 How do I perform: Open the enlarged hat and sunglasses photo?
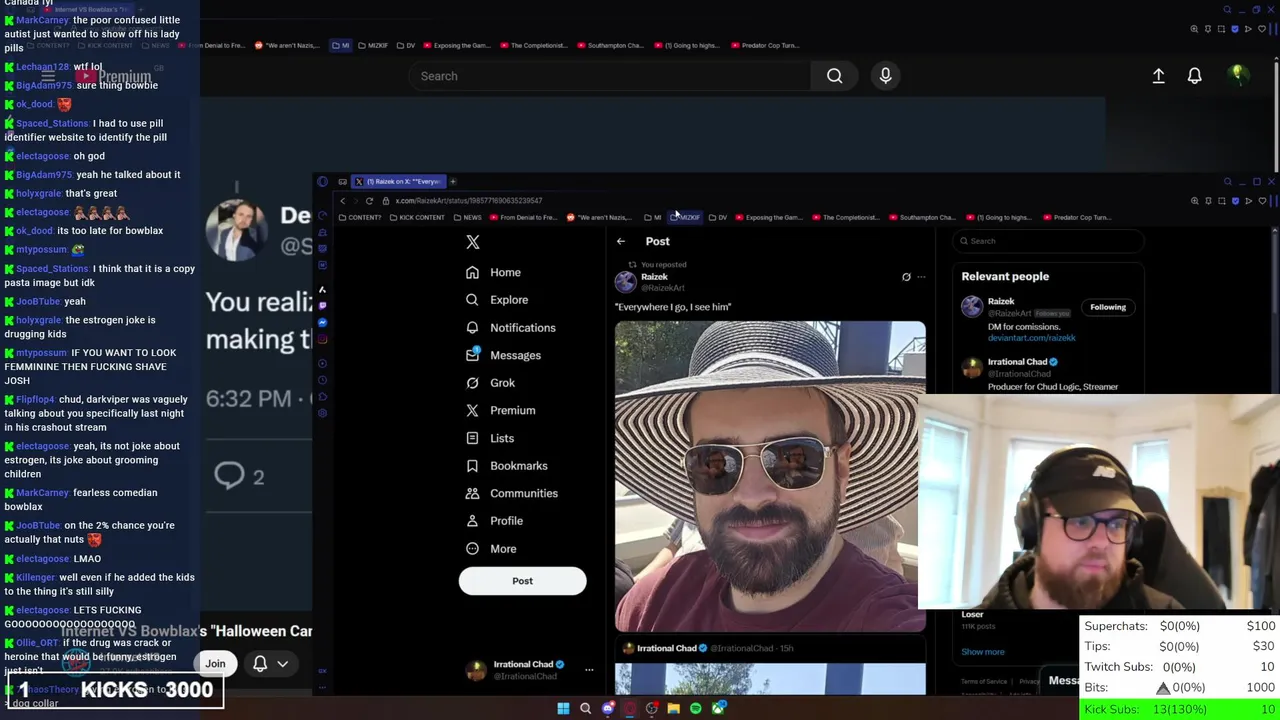770,476
